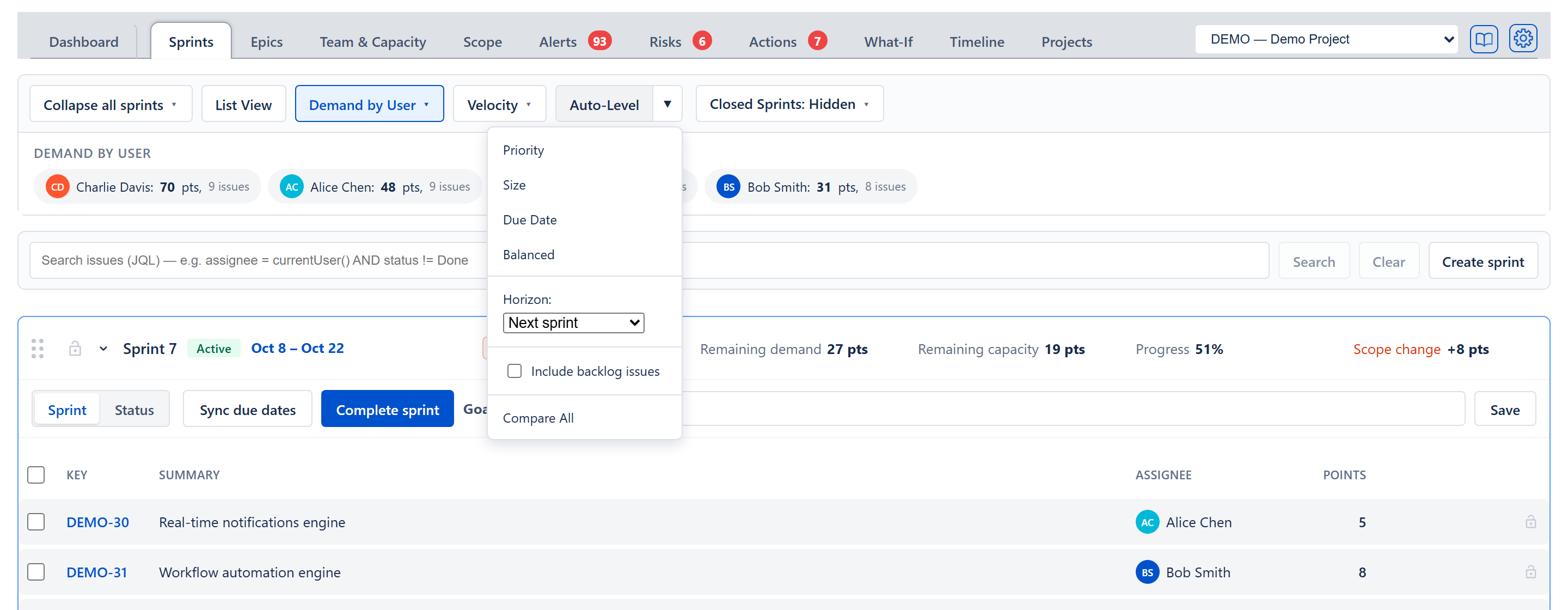Click the sprint goal Save button
Viewport: 1568px width, 610px height.
1505,409
